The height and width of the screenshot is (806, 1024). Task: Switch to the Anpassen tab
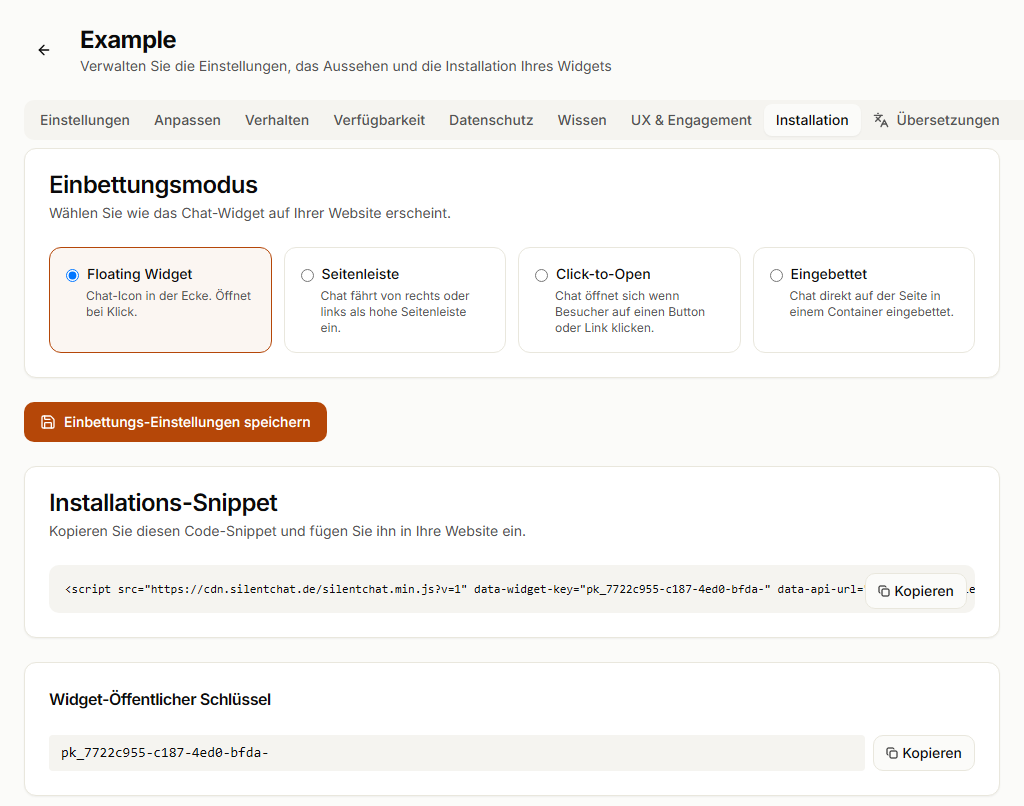187,120
